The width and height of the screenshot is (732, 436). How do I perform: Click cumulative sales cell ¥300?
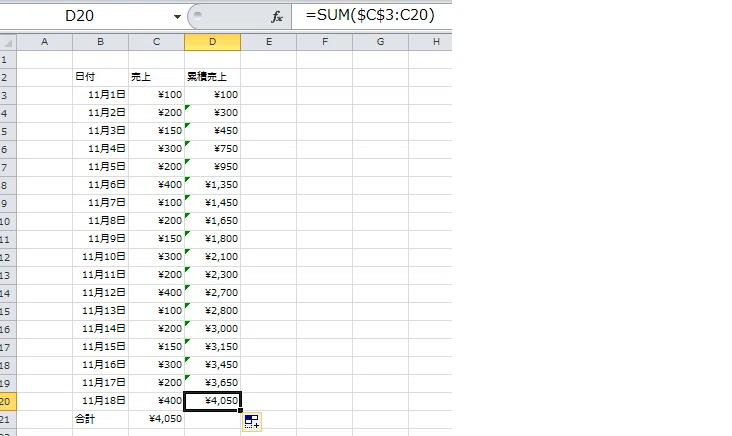(212, 113)
